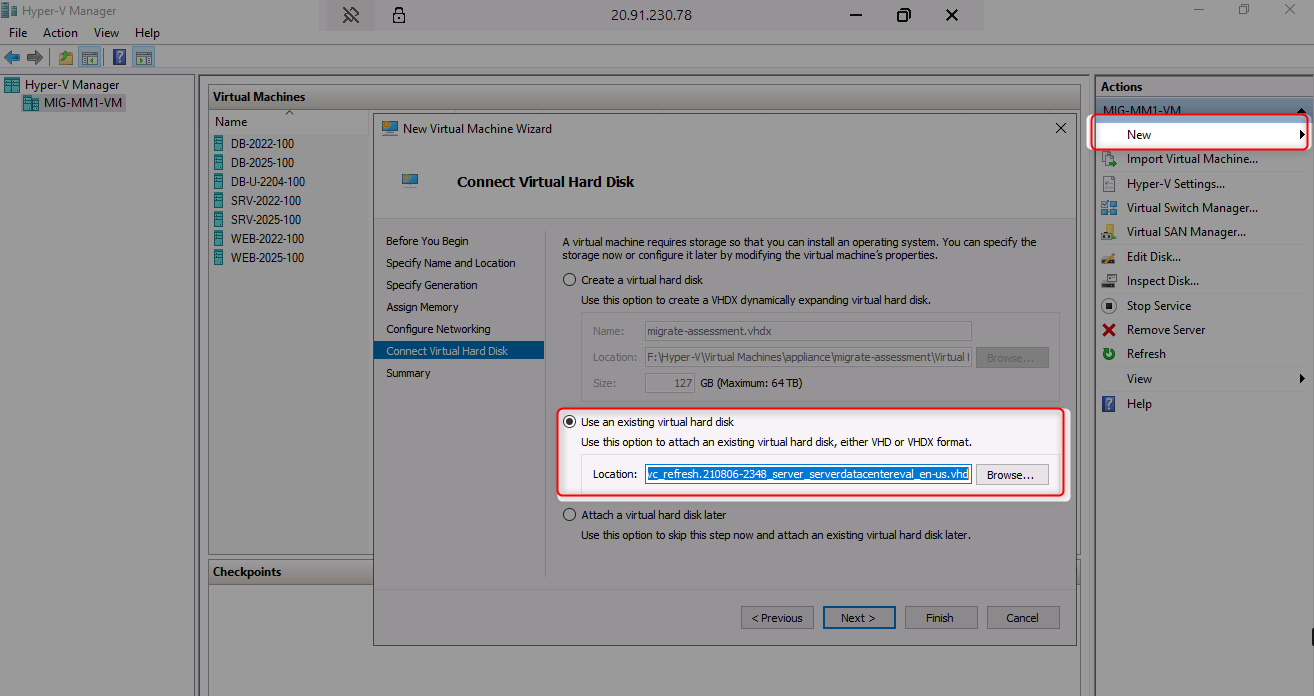Select DB-U-2204-100 in virtual machines list
This screenshot has width=1314, height=696.
point(268,182)
